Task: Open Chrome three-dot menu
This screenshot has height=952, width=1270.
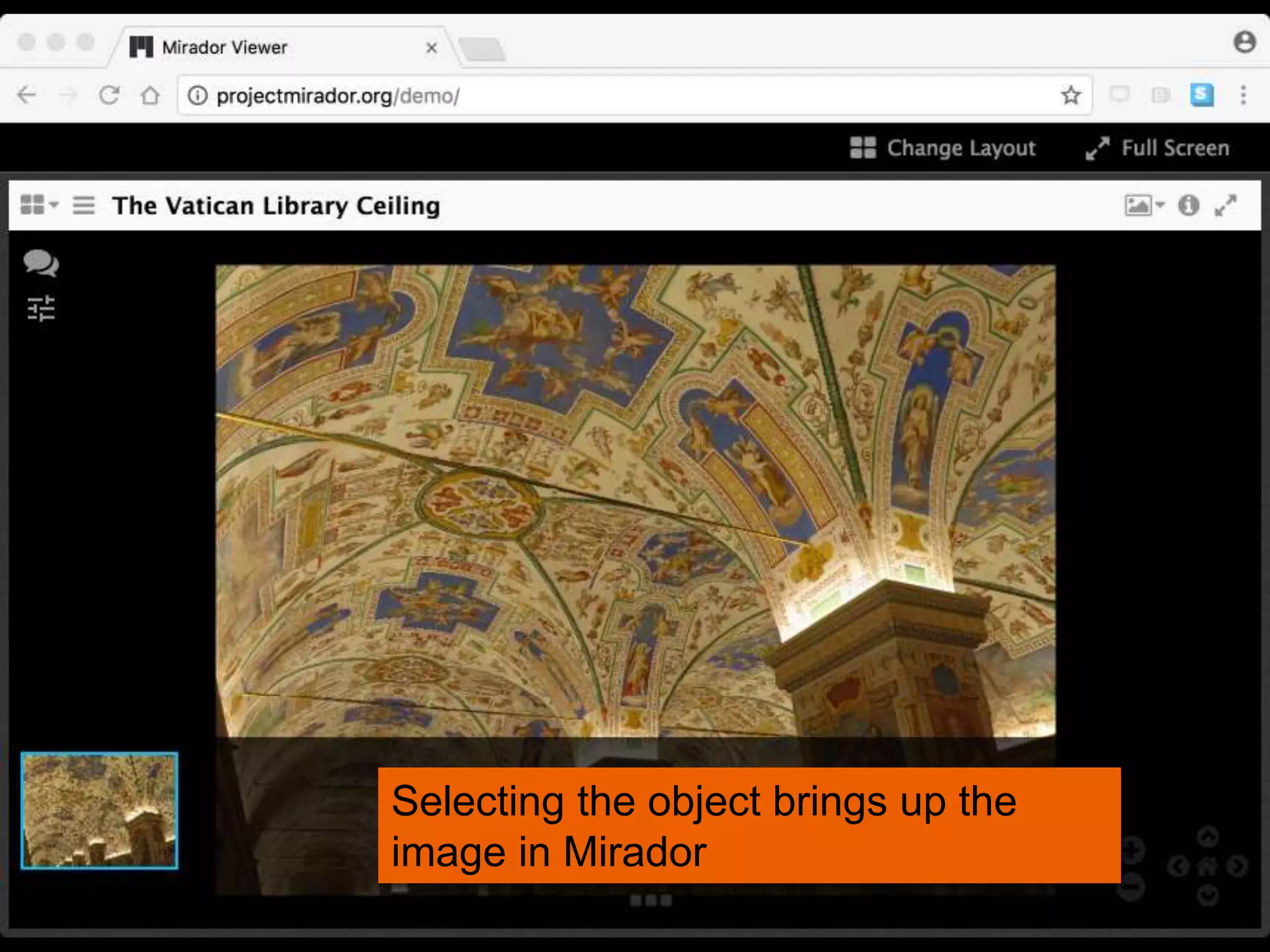Action: pos(1243,95)
